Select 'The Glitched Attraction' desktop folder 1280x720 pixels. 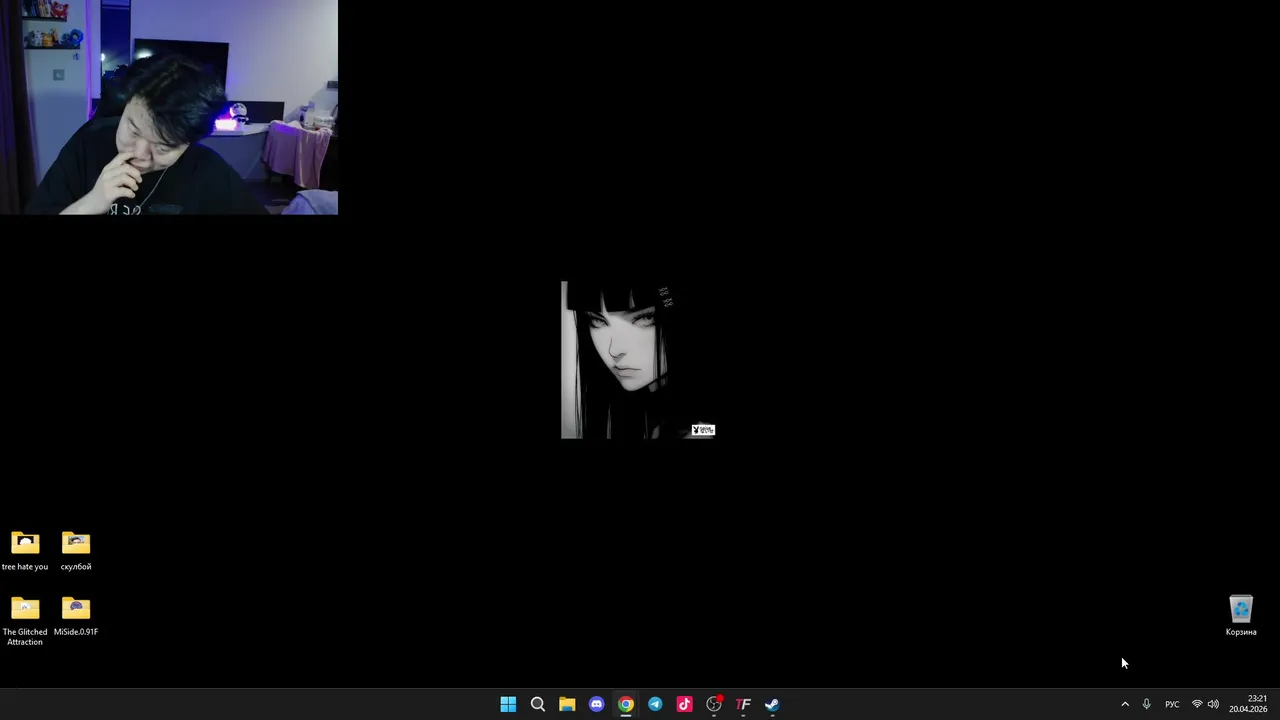point(25,621)
